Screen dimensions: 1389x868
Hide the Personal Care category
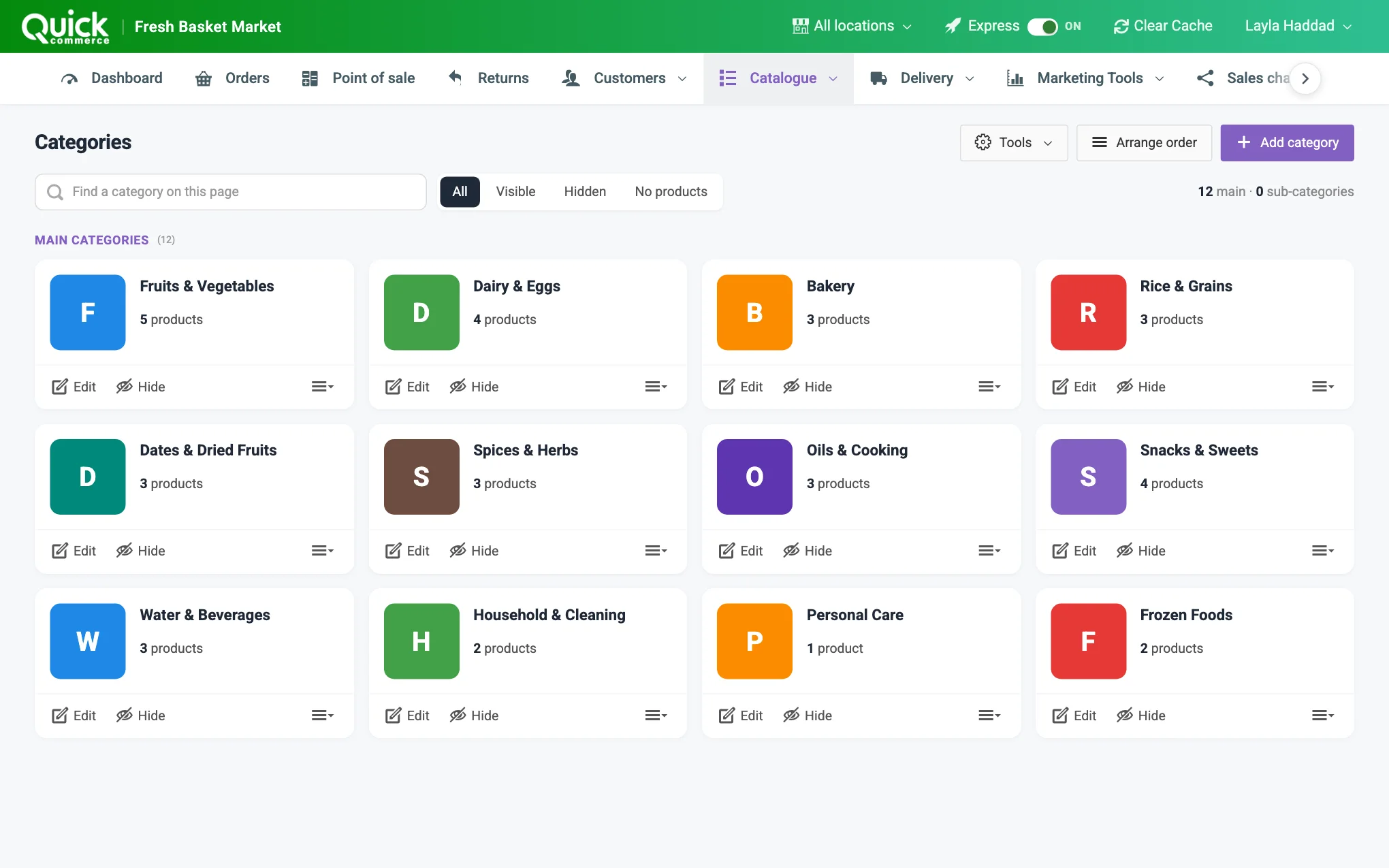808,716
